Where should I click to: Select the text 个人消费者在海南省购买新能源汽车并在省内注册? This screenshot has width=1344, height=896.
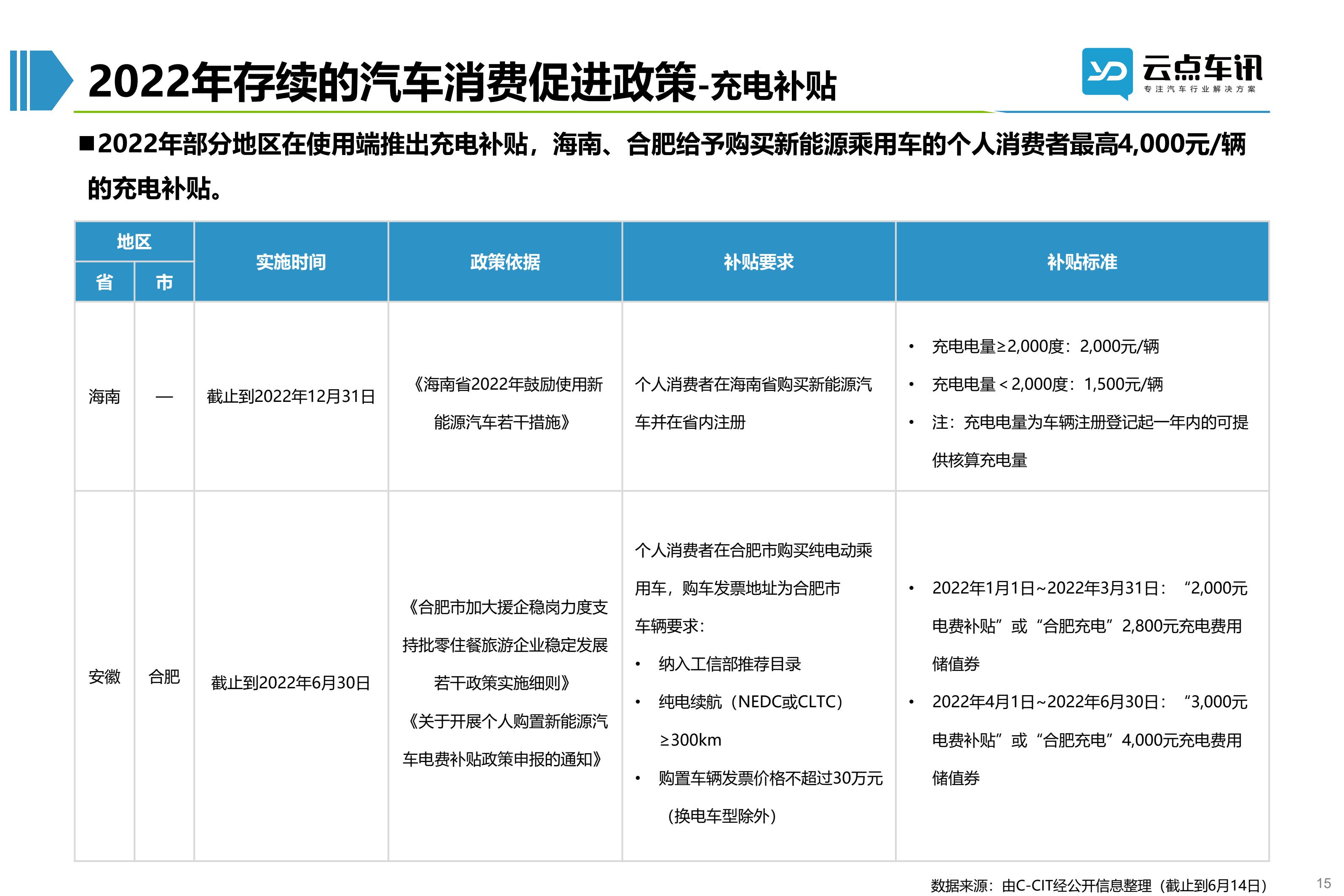point(753,403)
